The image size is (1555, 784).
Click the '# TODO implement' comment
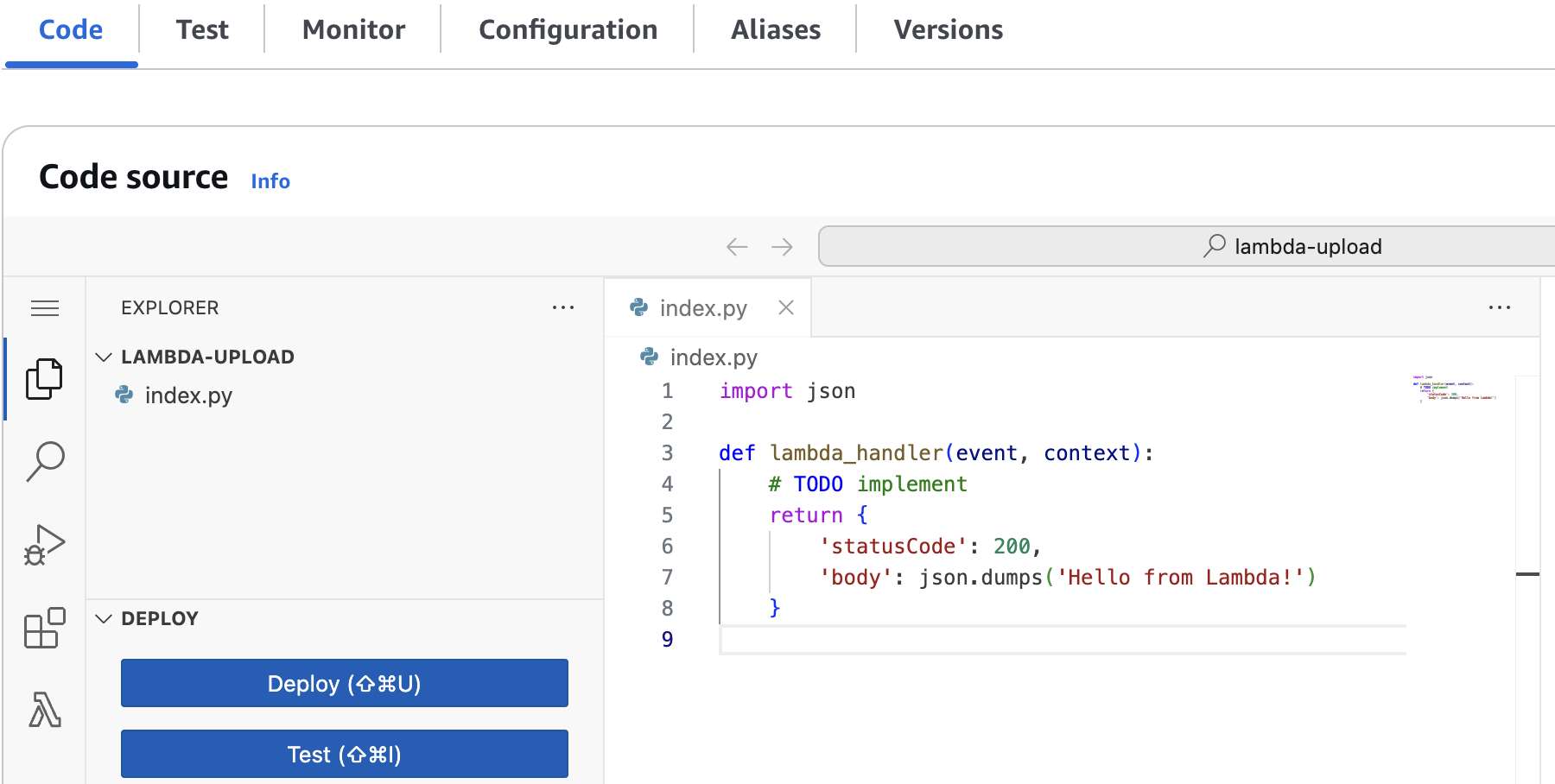pyautogui.click(x=868, y=484)
